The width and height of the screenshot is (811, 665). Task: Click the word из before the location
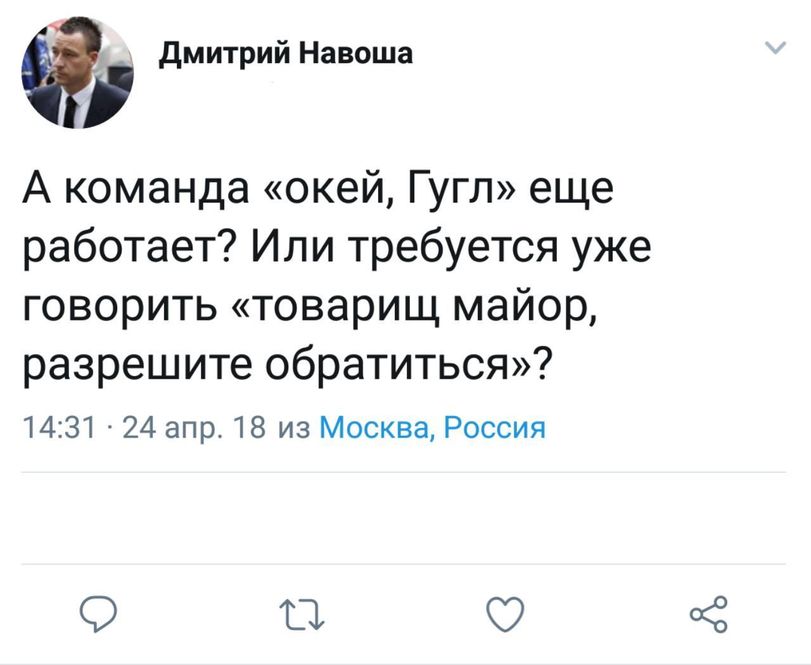(293, 428)
